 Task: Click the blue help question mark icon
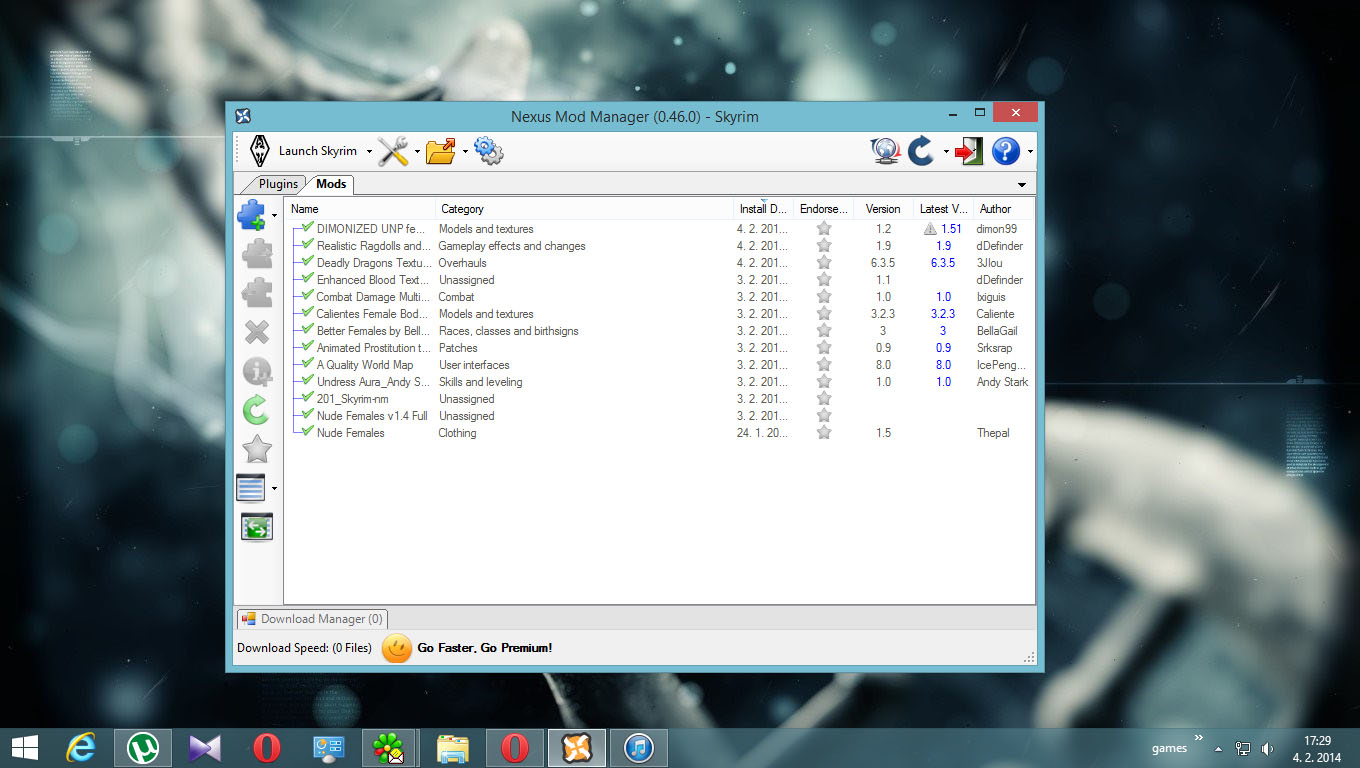1005,151
